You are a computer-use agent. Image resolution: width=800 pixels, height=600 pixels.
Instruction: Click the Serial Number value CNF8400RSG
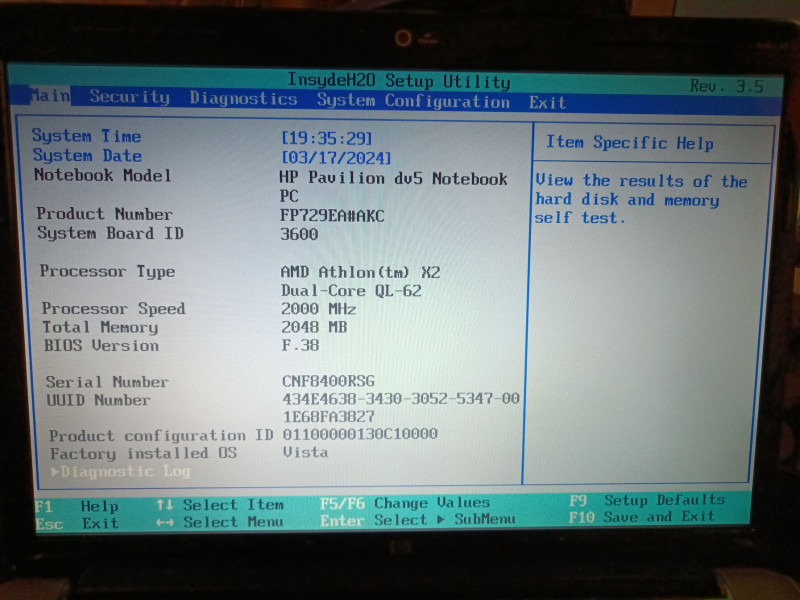[x=329, y=381]
